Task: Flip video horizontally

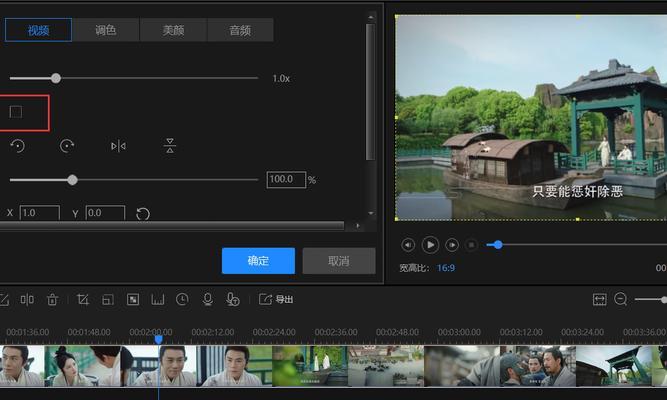Action: [x=118, y=146]
